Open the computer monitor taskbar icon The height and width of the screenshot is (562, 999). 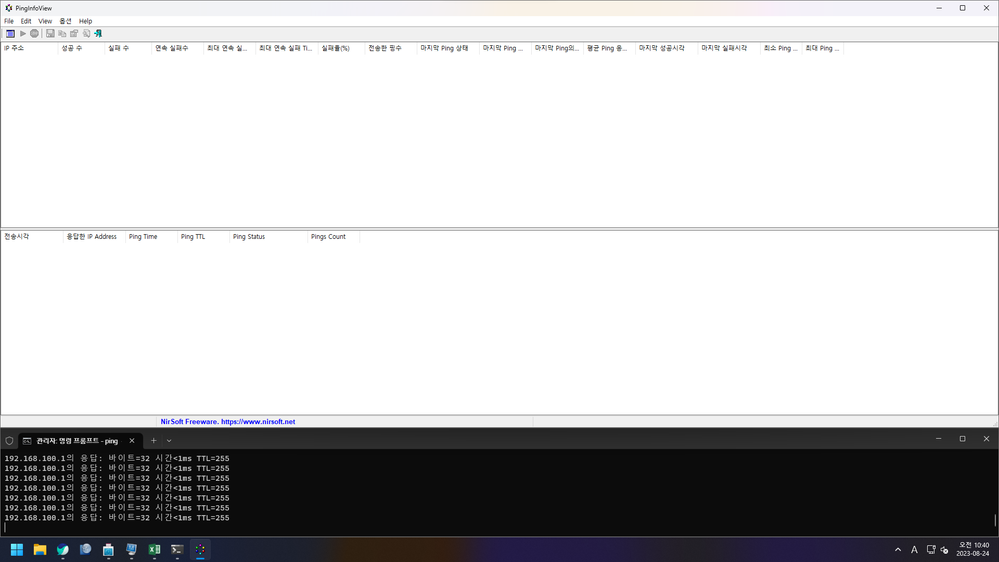click(x=131, y=549)
